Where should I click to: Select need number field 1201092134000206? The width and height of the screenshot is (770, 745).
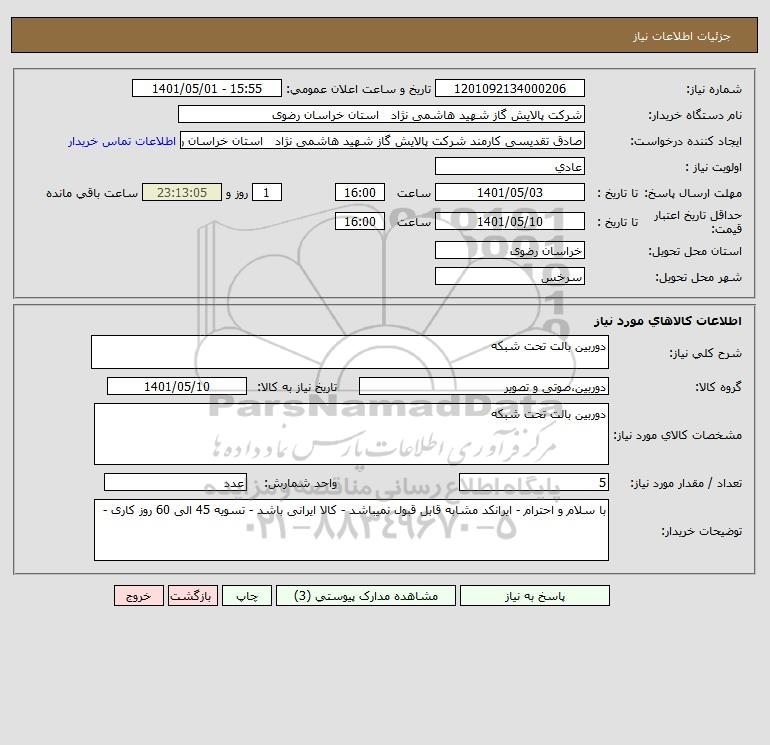[x=510, y=88]
